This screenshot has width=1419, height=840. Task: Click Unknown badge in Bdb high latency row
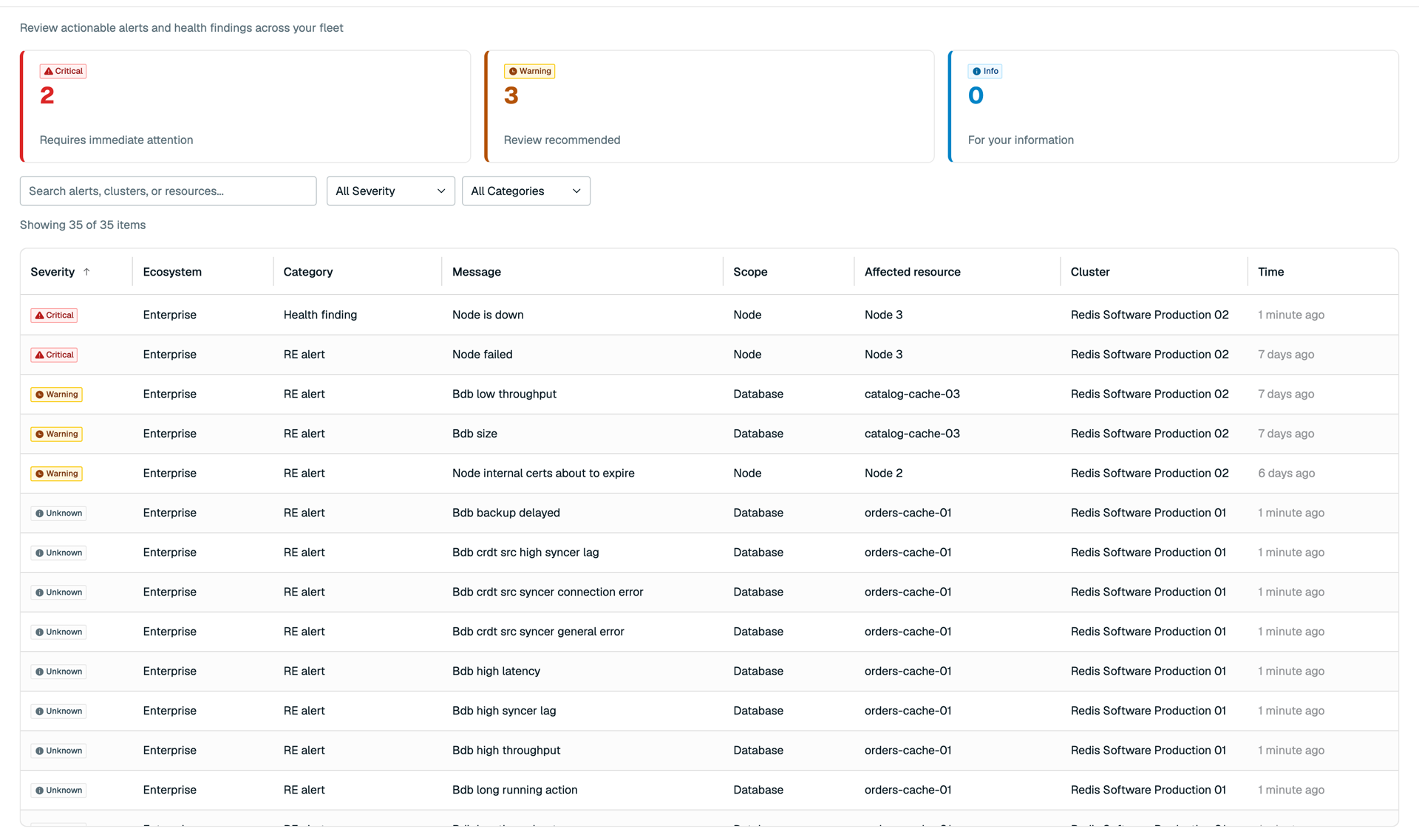click(58, 672)
